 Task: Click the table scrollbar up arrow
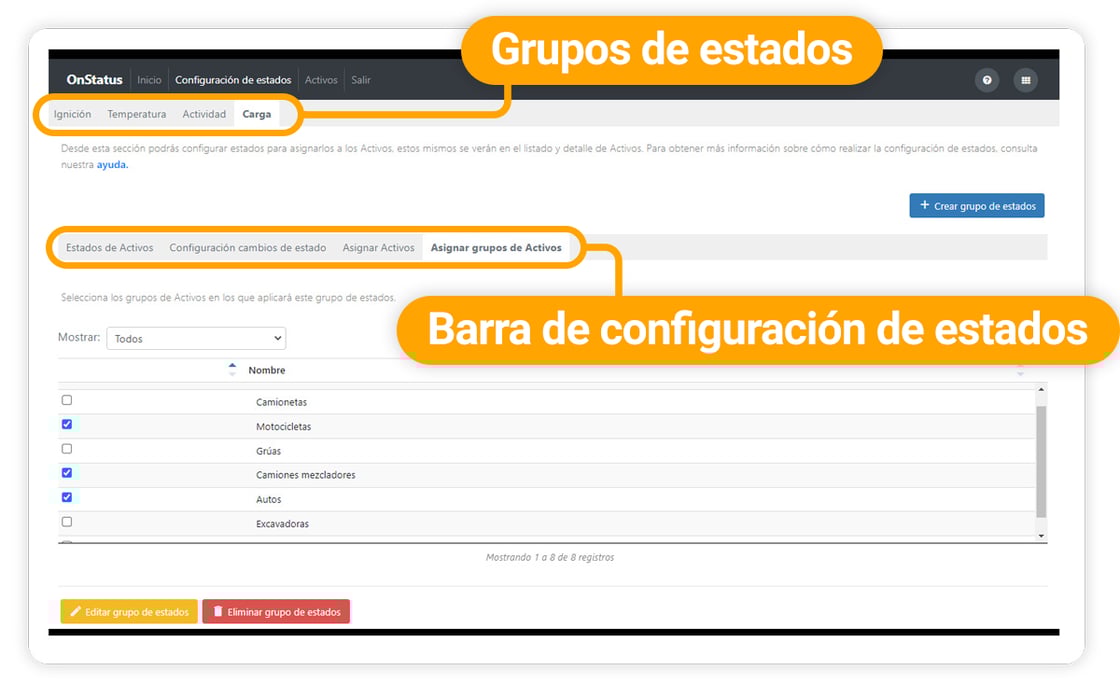pos(1041,389)
